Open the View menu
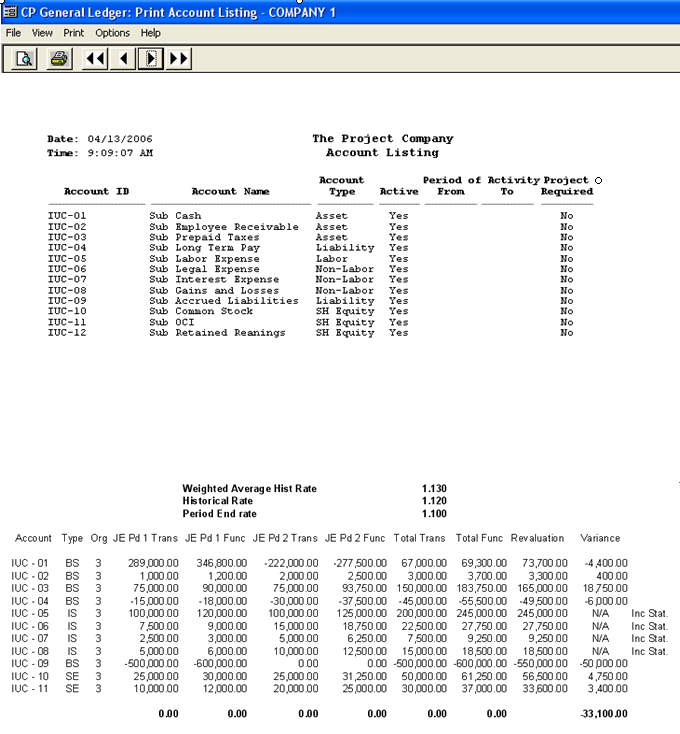 [x=42, y=33]
